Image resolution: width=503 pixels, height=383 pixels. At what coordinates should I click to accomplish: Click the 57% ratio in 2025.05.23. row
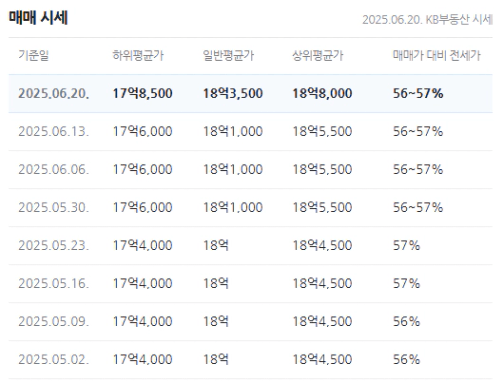coord(406,245)
